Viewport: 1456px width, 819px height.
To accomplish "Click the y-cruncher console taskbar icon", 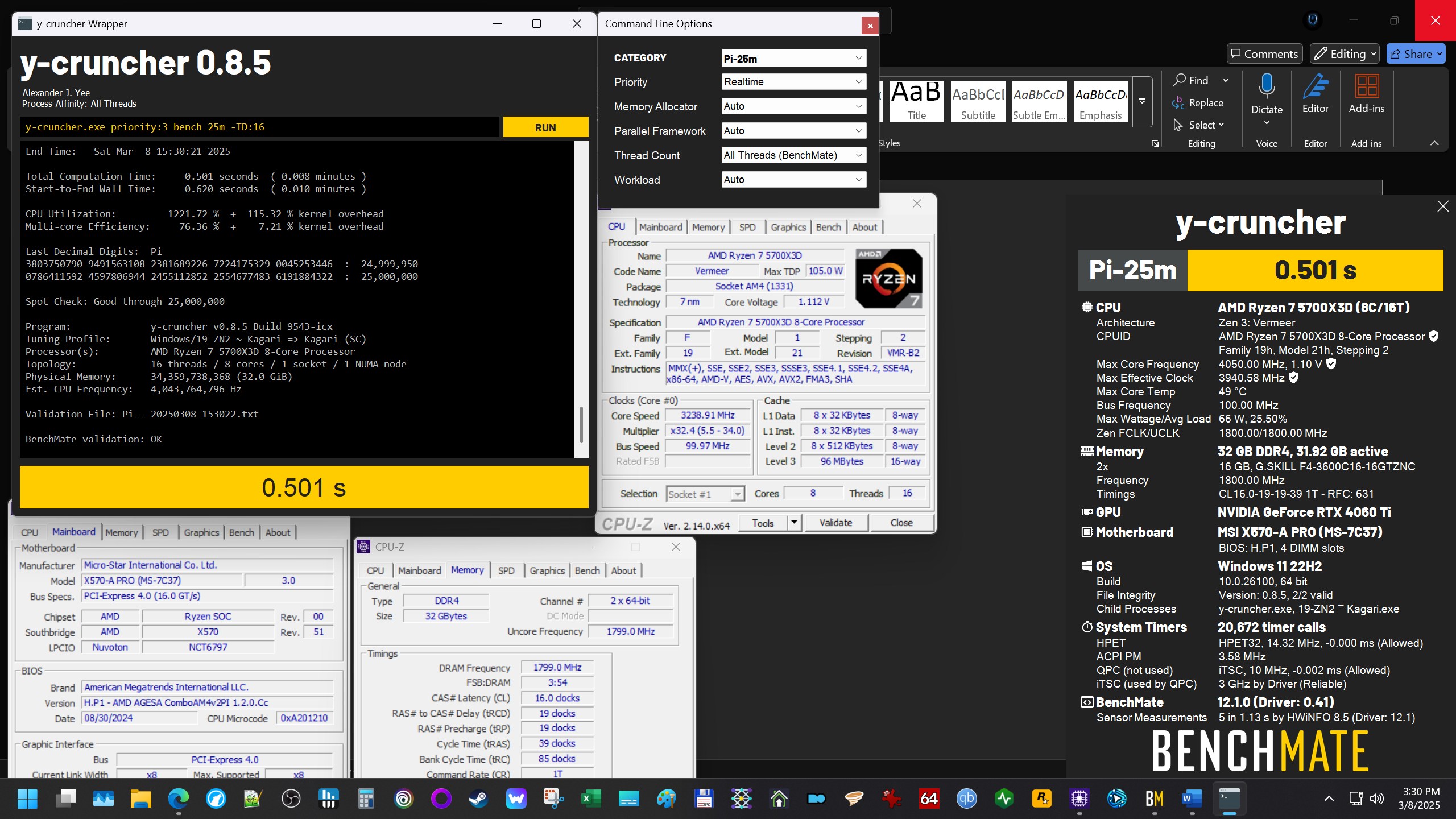I will pyautogui.click(x=1230, y=799).
